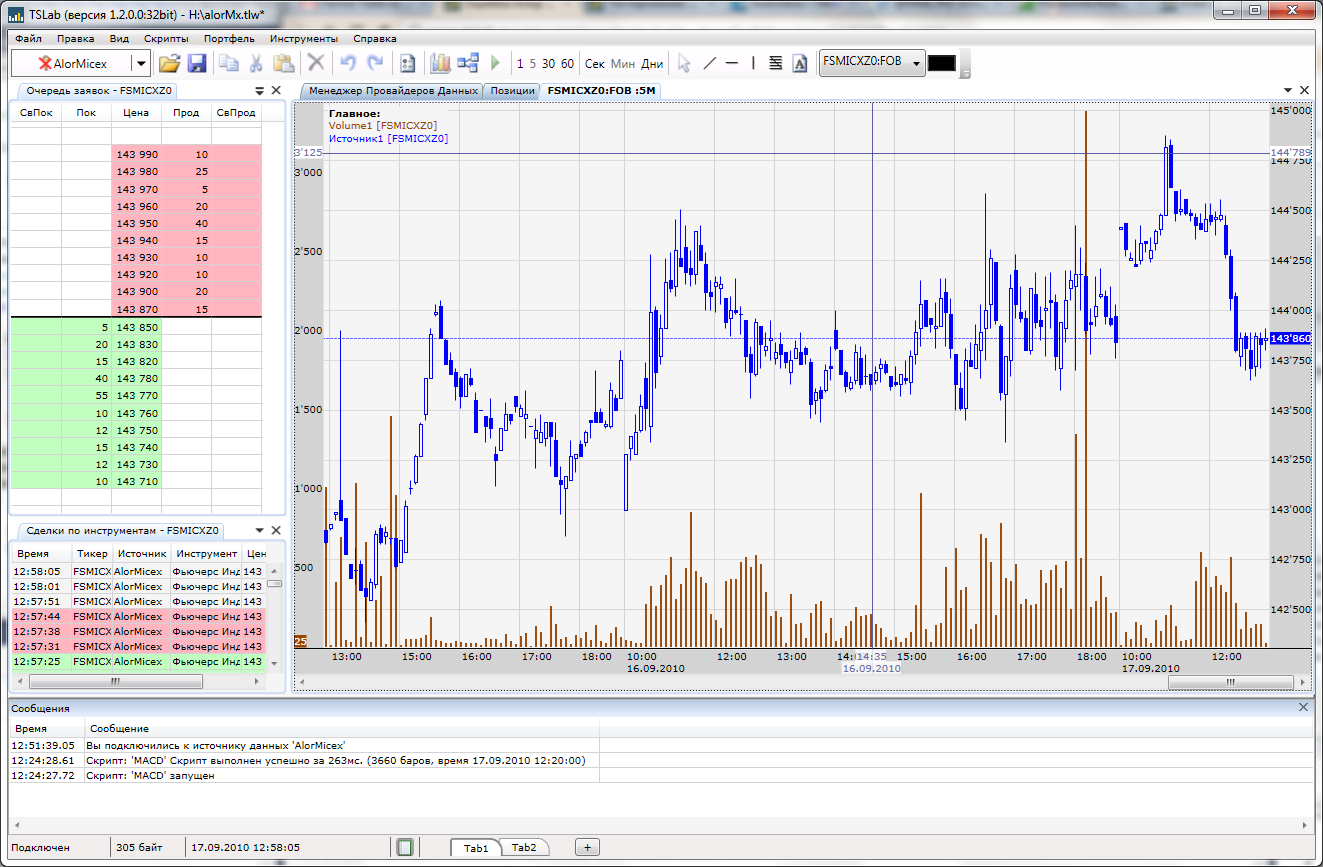
Task: Switch timeframe unit to Дни
Action: (x=652, y=63)
